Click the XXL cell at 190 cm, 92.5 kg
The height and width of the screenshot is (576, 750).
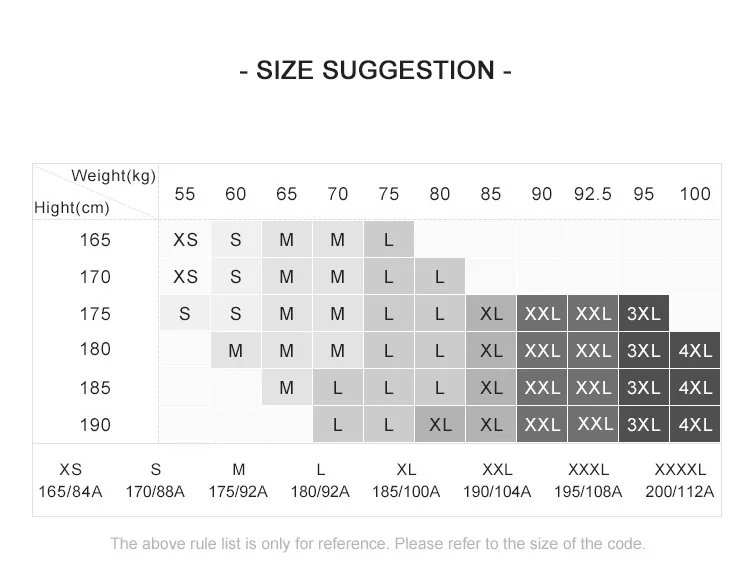coord(593,424)
